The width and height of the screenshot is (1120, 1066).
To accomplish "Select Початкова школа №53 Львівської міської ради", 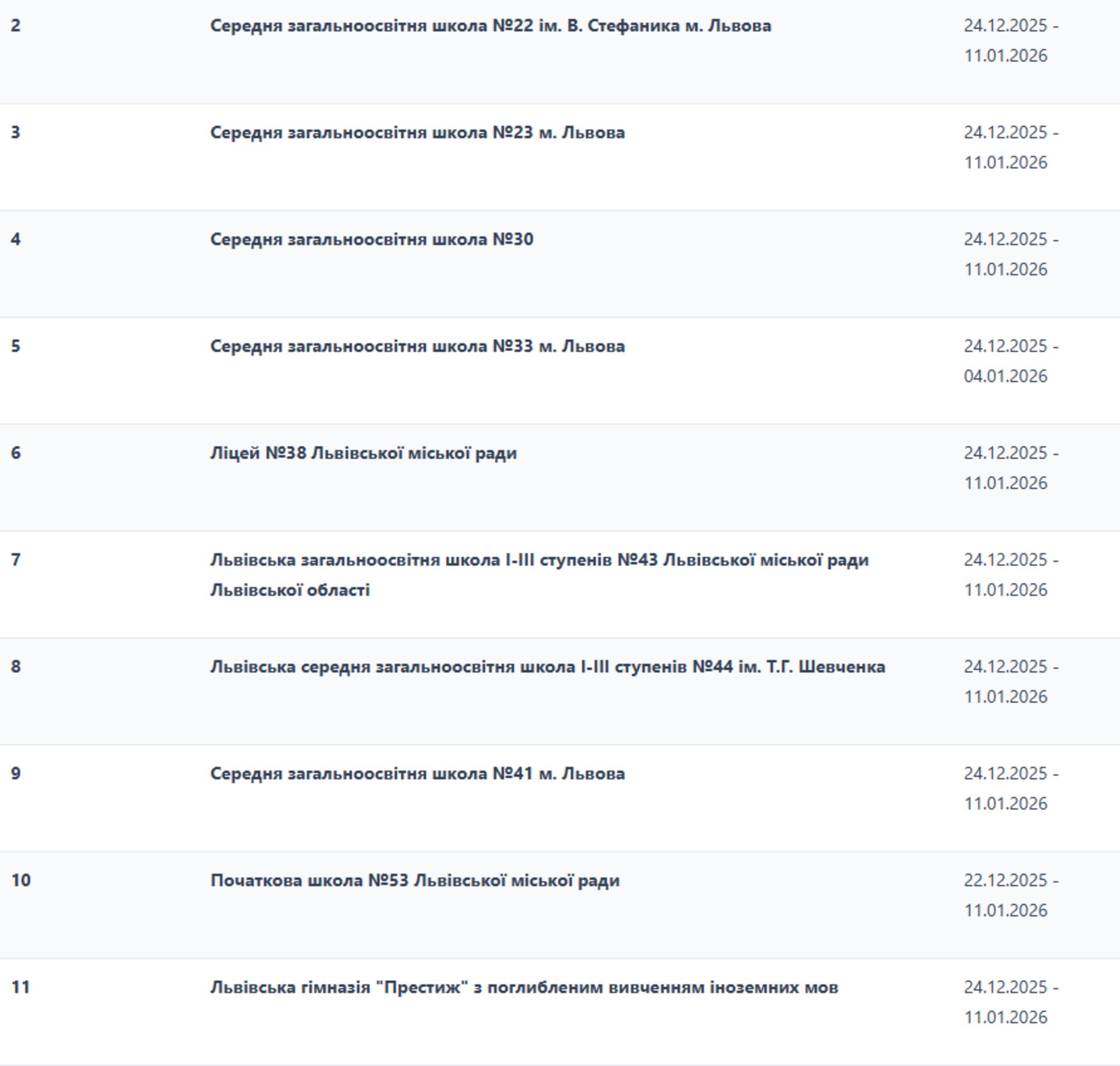I will (415, 880).
